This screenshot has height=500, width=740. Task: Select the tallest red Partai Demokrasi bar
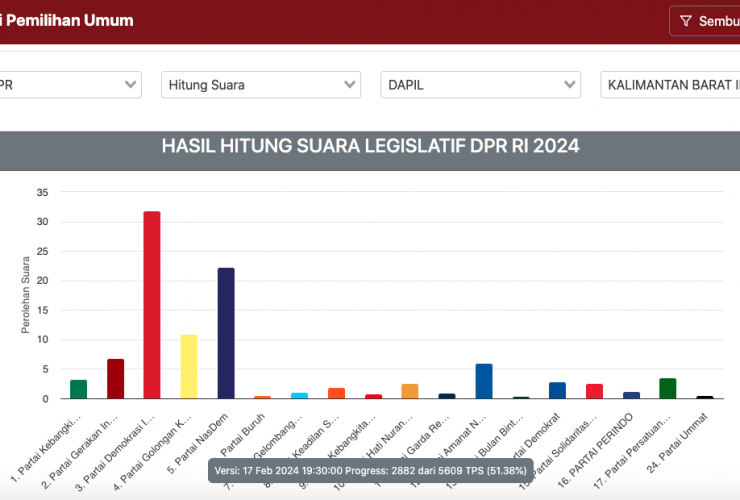152,305
